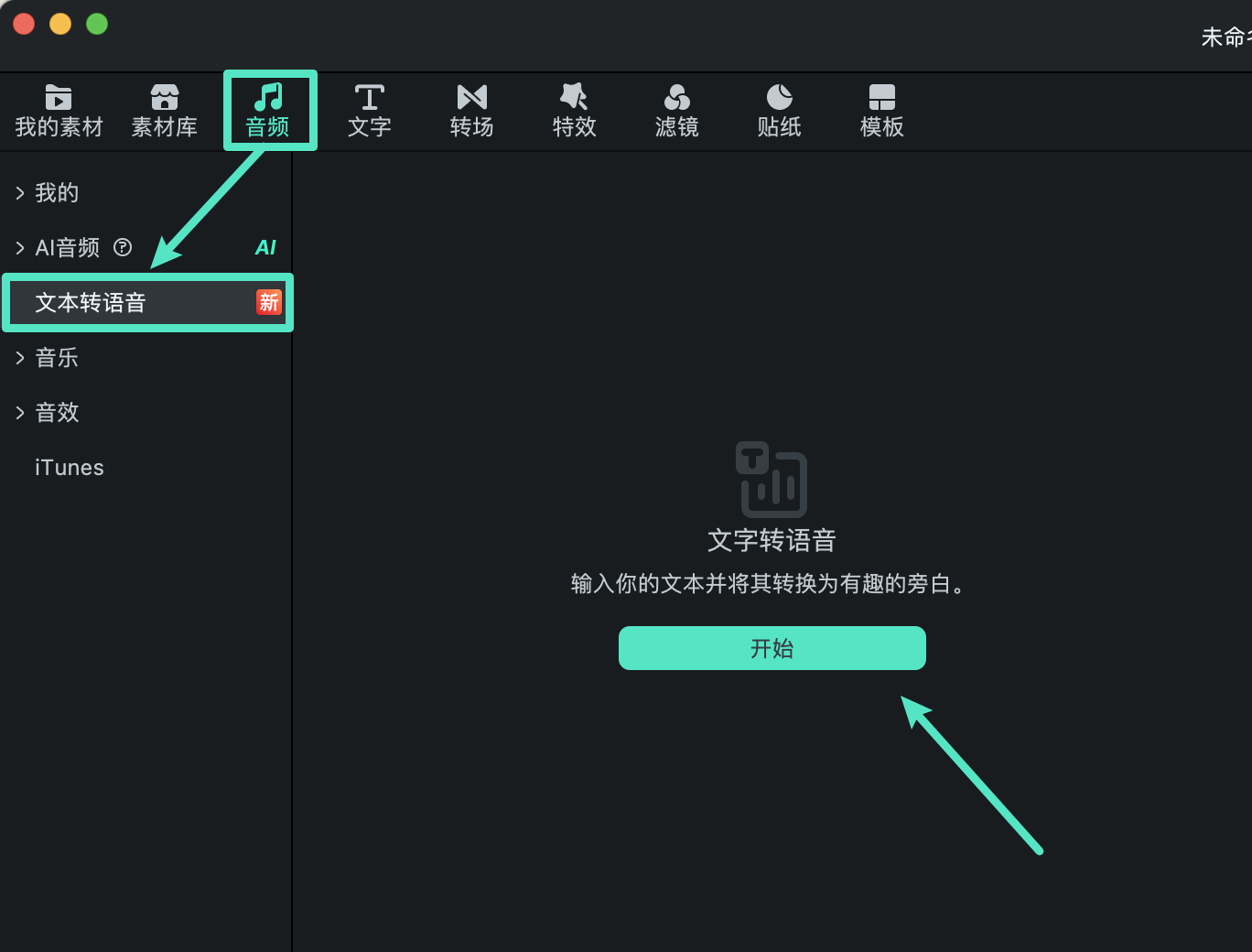Image resolution: width=1252 pixels, height=952 pixels.
Task: Open the 模板 templates tab
Action: [882, 111]
